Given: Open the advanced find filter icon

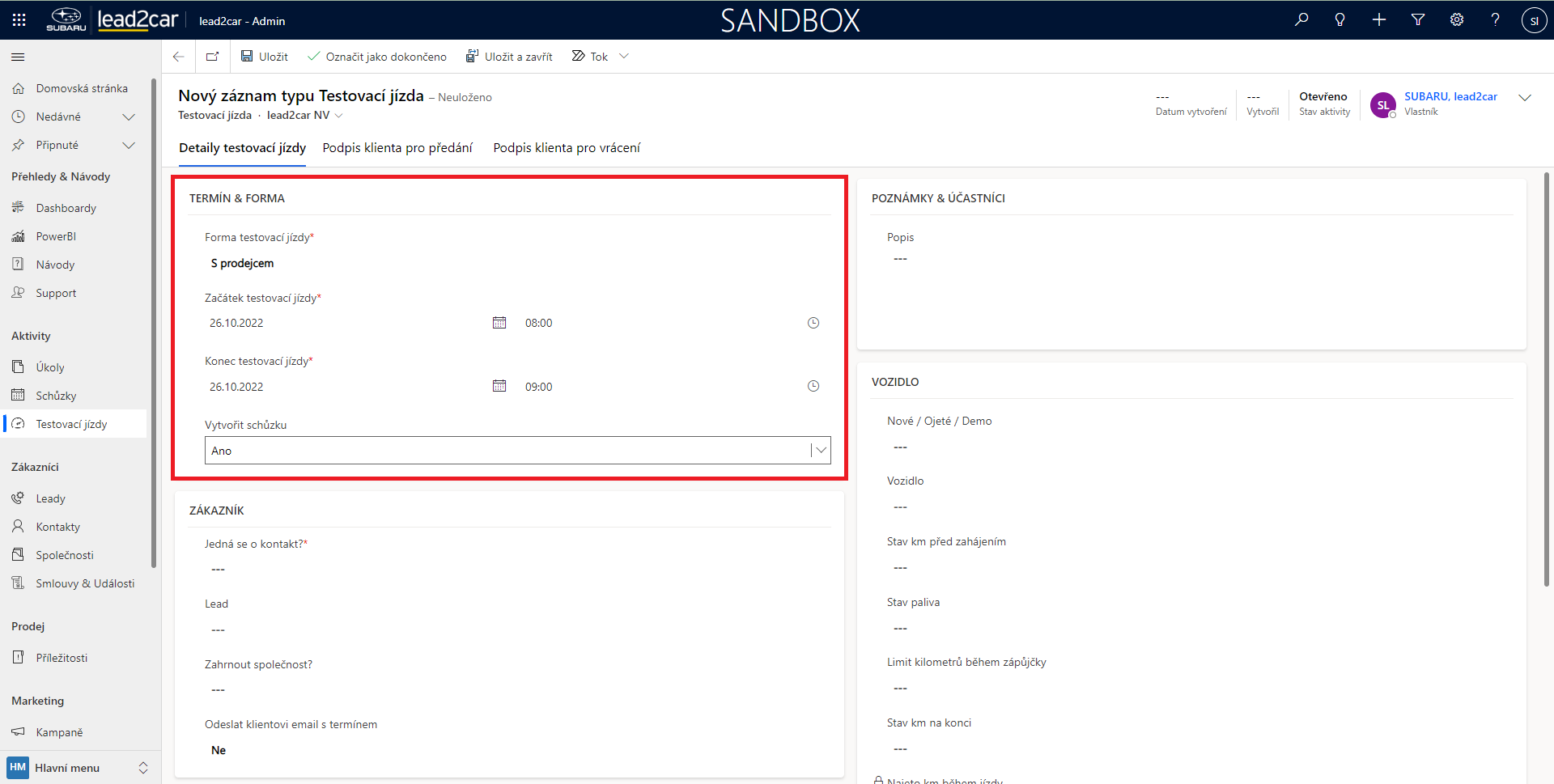Looking at the screenshot, I should [1418, 20].
